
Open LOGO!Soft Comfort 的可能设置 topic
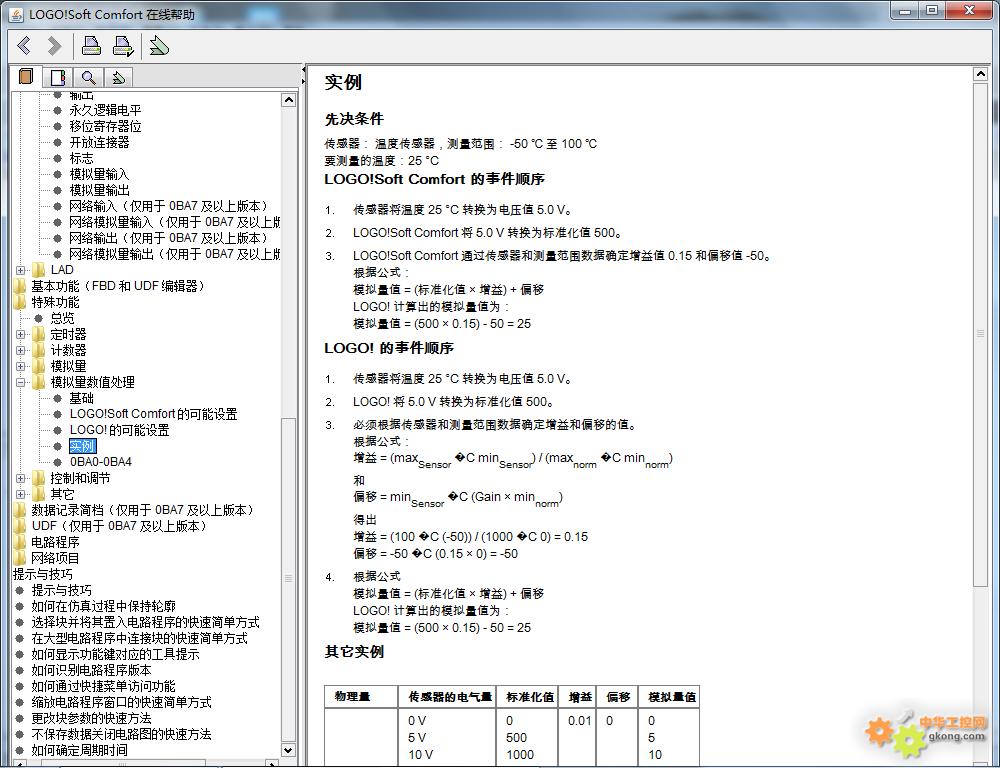coord(154,414)
